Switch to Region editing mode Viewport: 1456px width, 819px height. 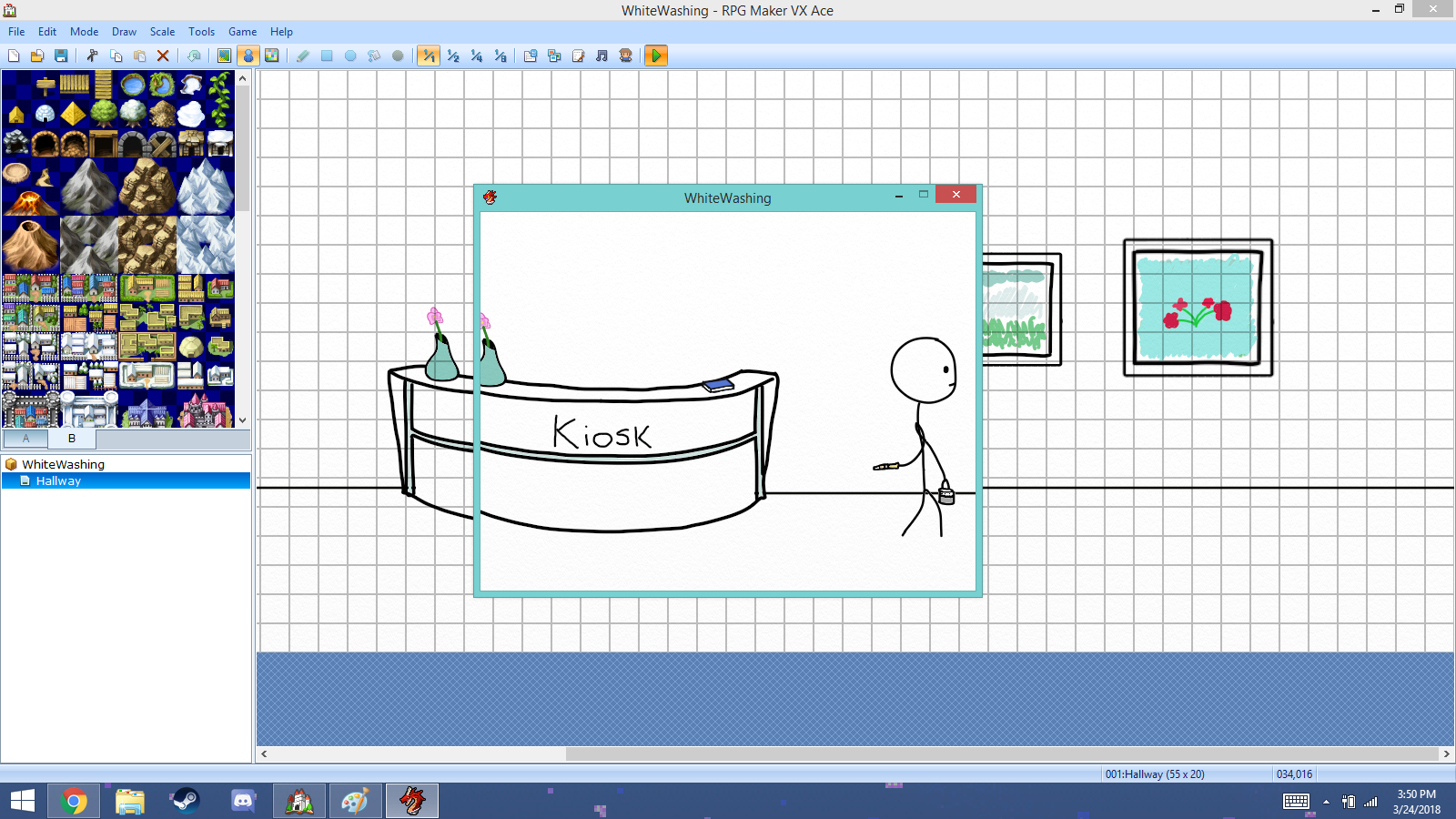(271, 56)
